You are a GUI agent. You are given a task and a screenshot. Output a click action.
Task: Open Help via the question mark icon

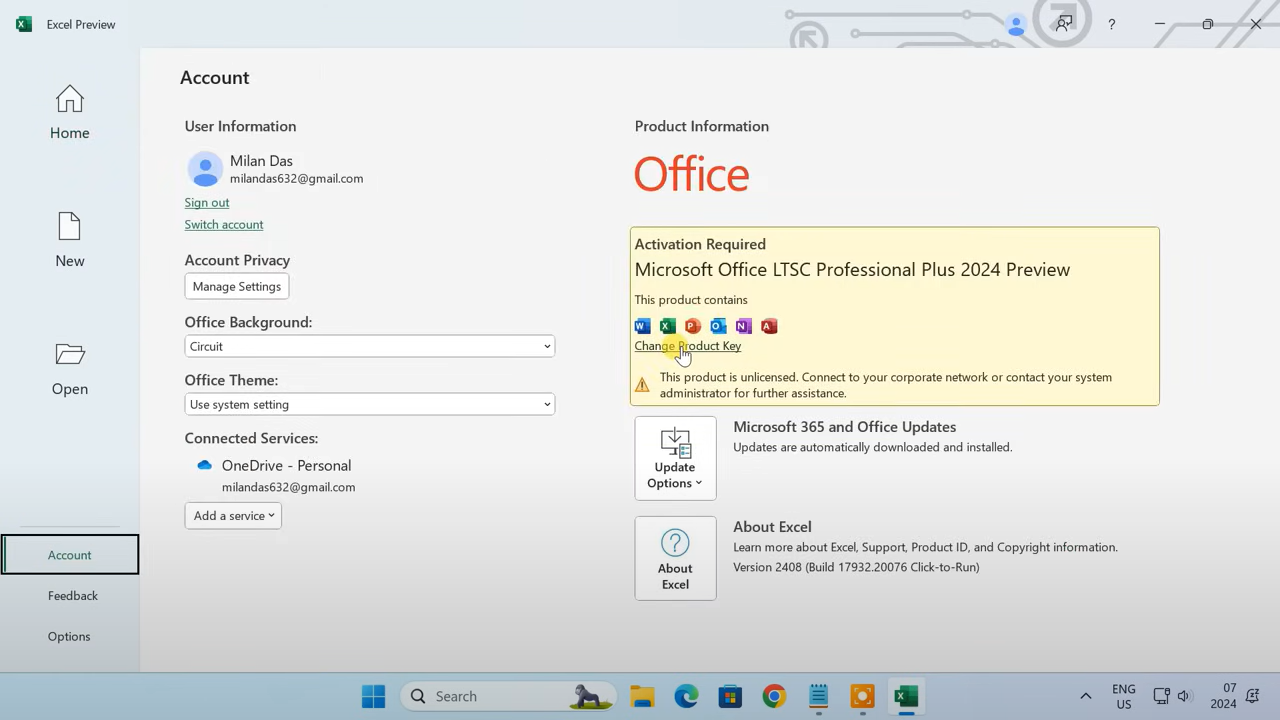coord(1111,24)
